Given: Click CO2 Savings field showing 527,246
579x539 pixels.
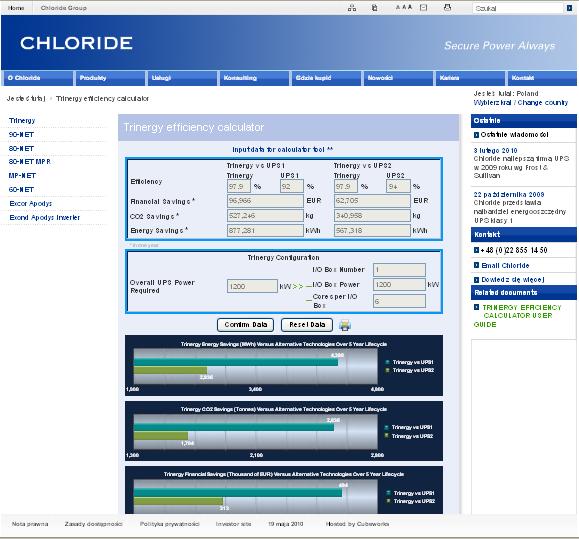Looking at the screenshot, I should point(265,216).
